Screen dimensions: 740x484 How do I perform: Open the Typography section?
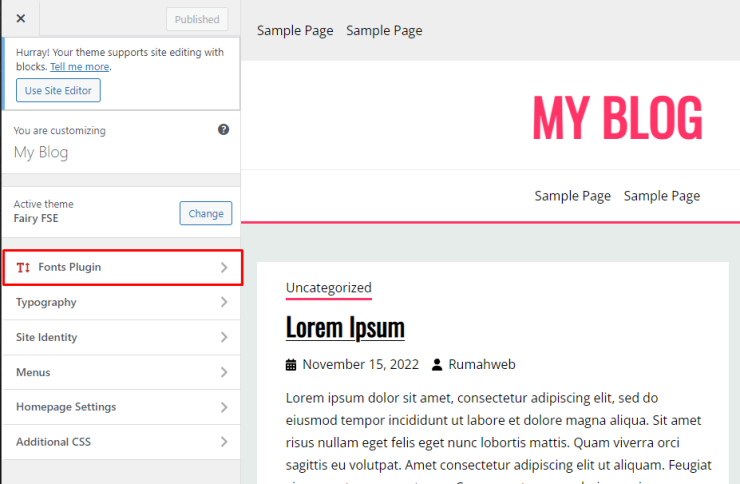[x=121, y=302]
